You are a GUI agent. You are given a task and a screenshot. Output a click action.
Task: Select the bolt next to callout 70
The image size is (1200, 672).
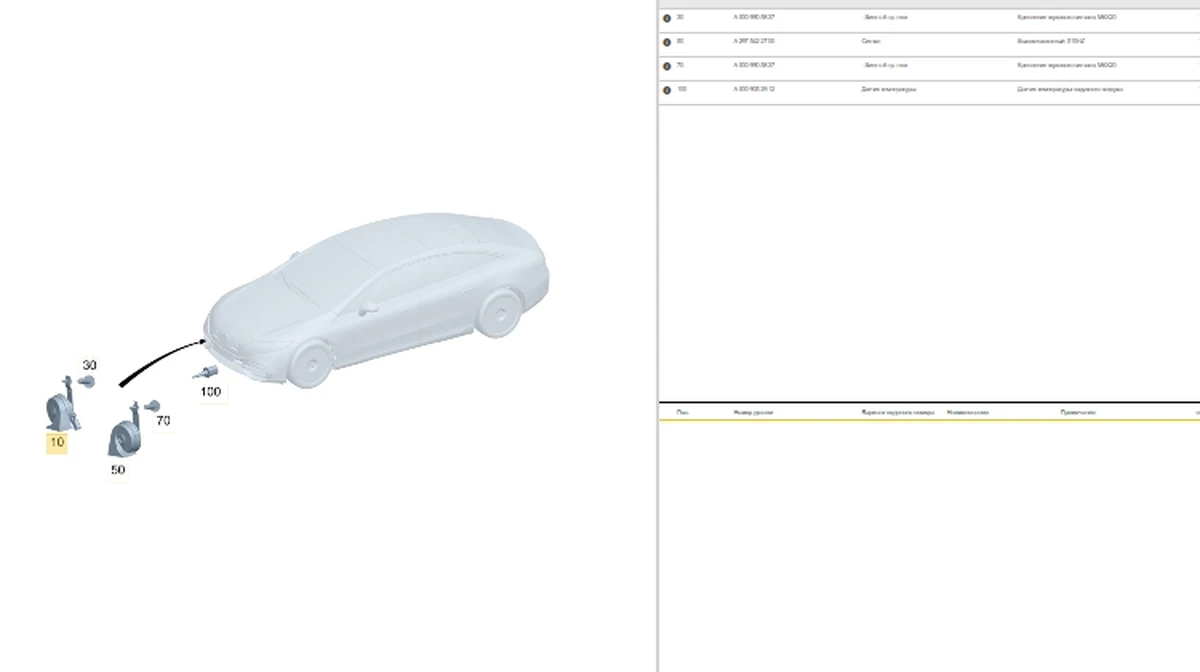point(151,406)
